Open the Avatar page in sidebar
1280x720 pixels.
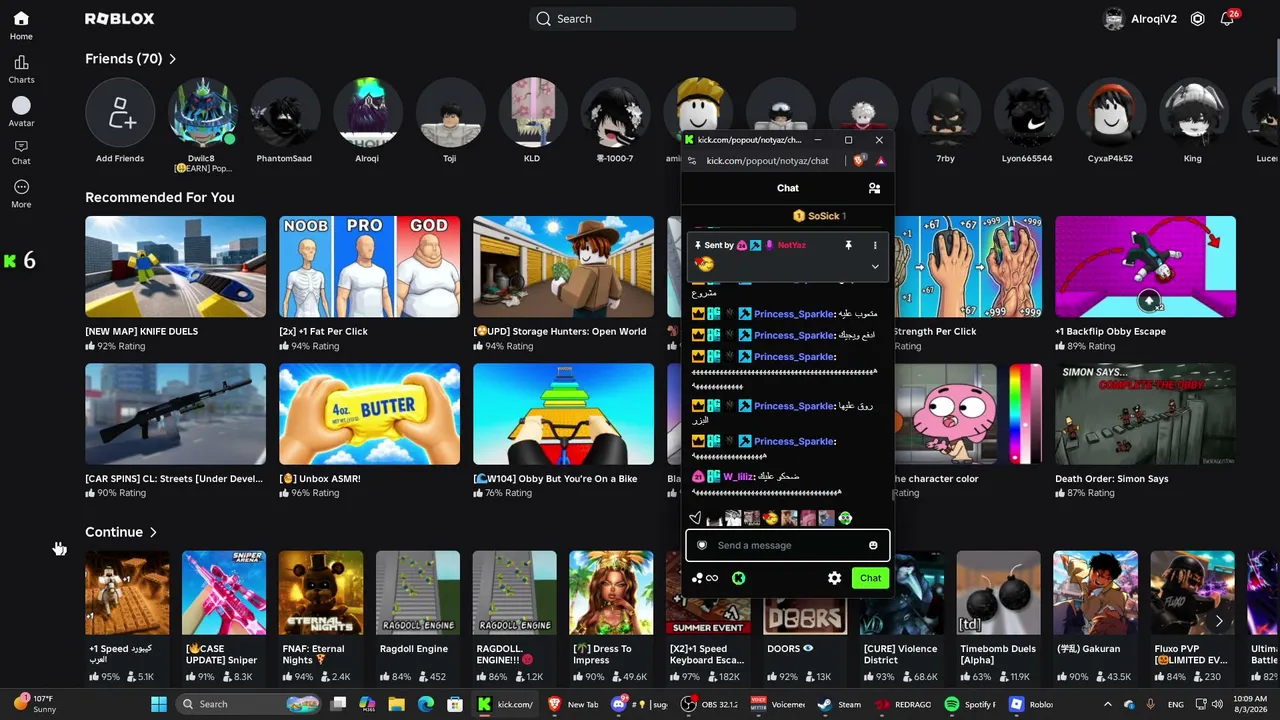pos(21,112)
